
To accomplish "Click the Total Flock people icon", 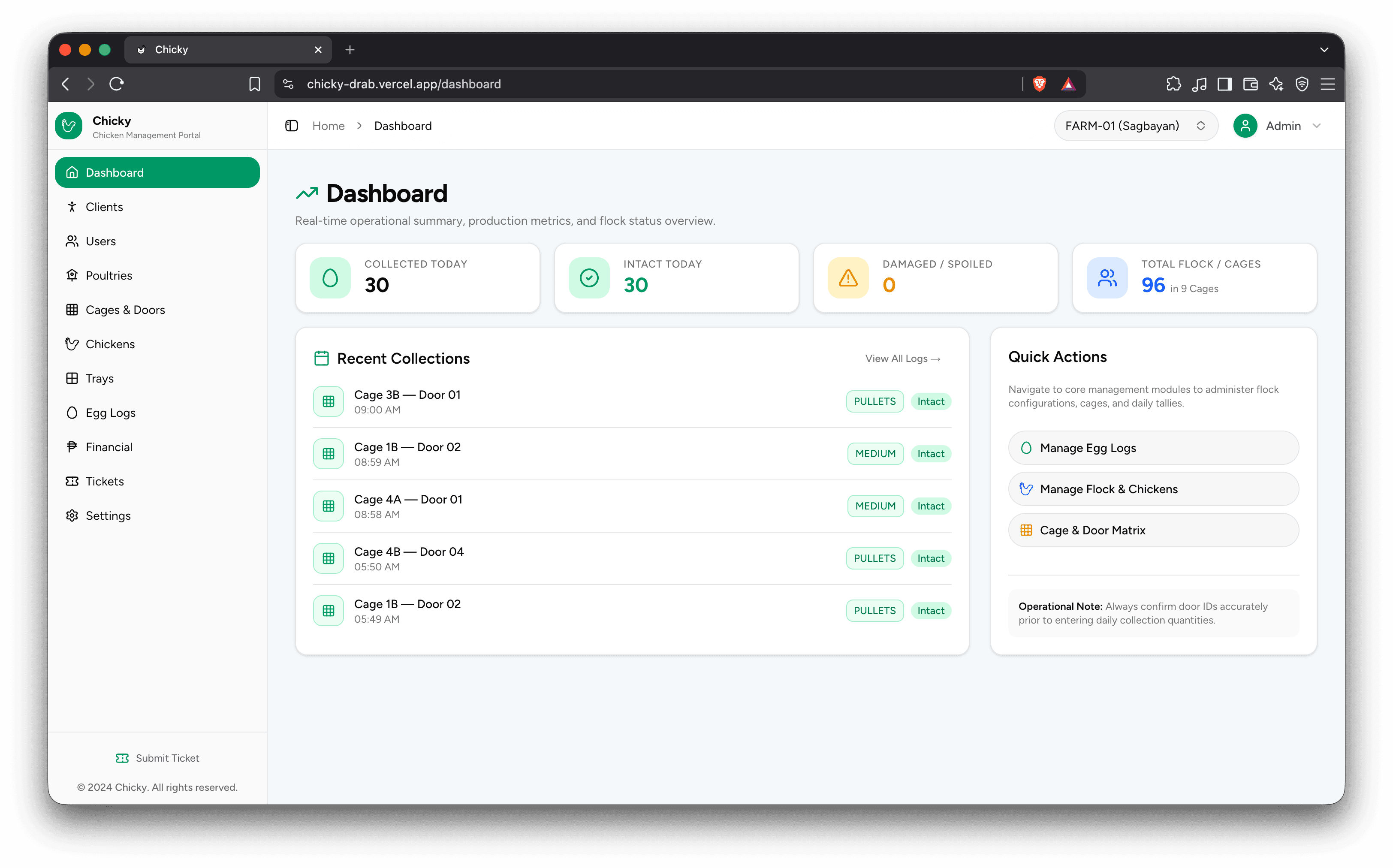I will 1107,278.
